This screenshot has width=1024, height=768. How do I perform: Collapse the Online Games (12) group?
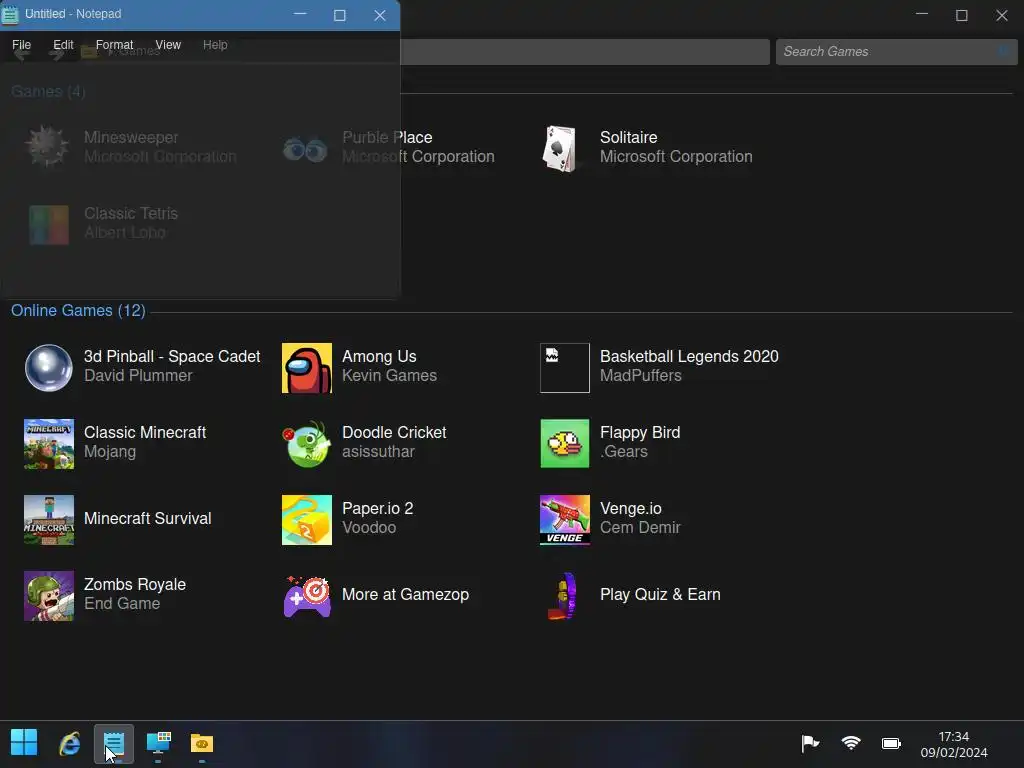[x=78, y=310]
